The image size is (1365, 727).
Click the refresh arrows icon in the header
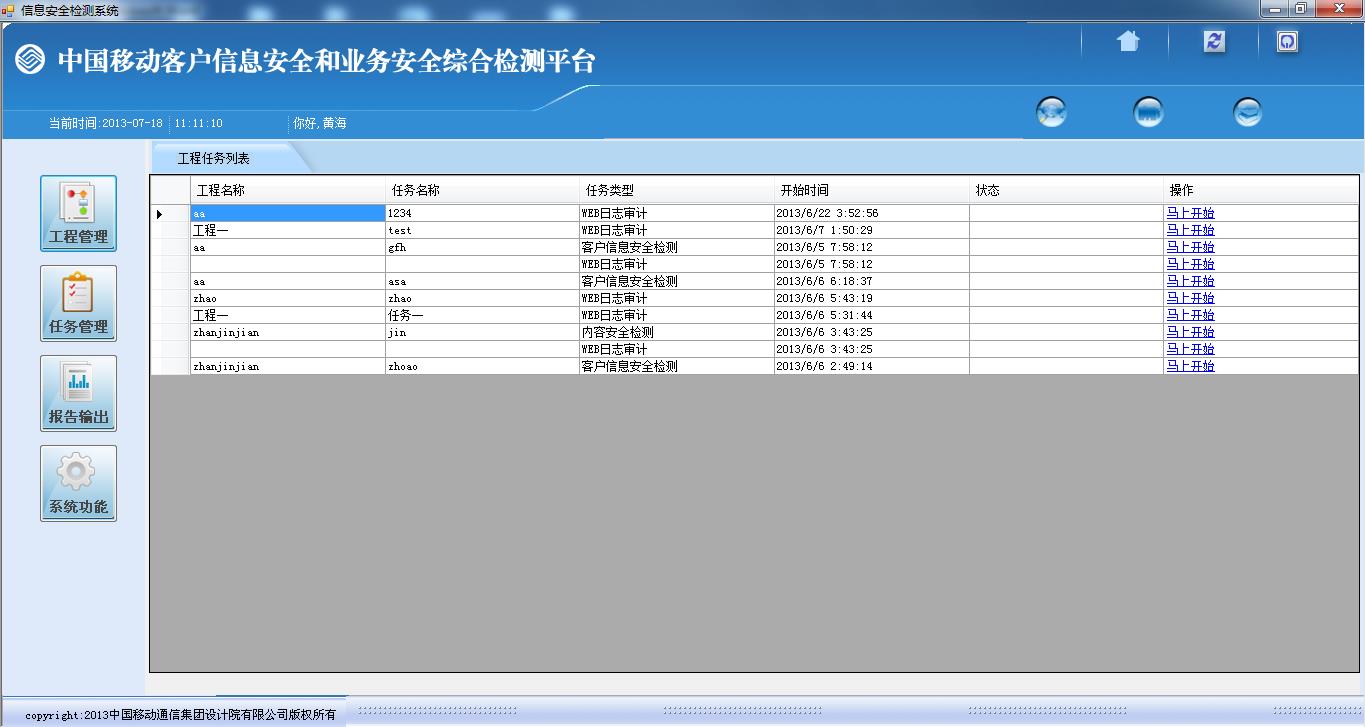coord(1214,41)
